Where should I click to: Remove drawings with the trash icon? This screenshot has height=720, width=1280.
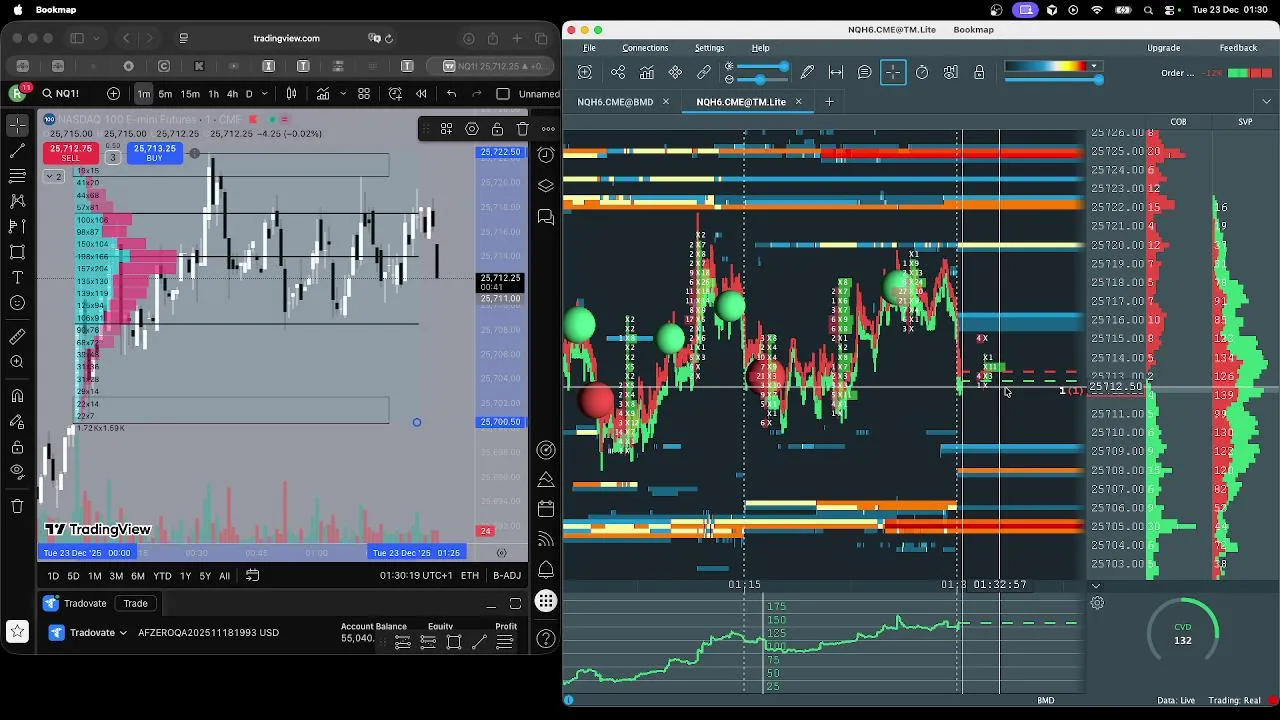[17, 506]
